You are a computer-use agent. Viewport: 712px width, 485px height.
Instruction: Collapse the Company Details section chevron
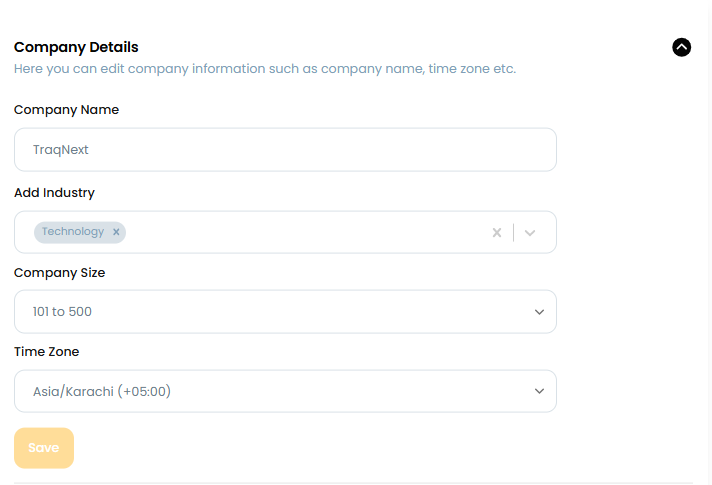(x=682, y=47)
